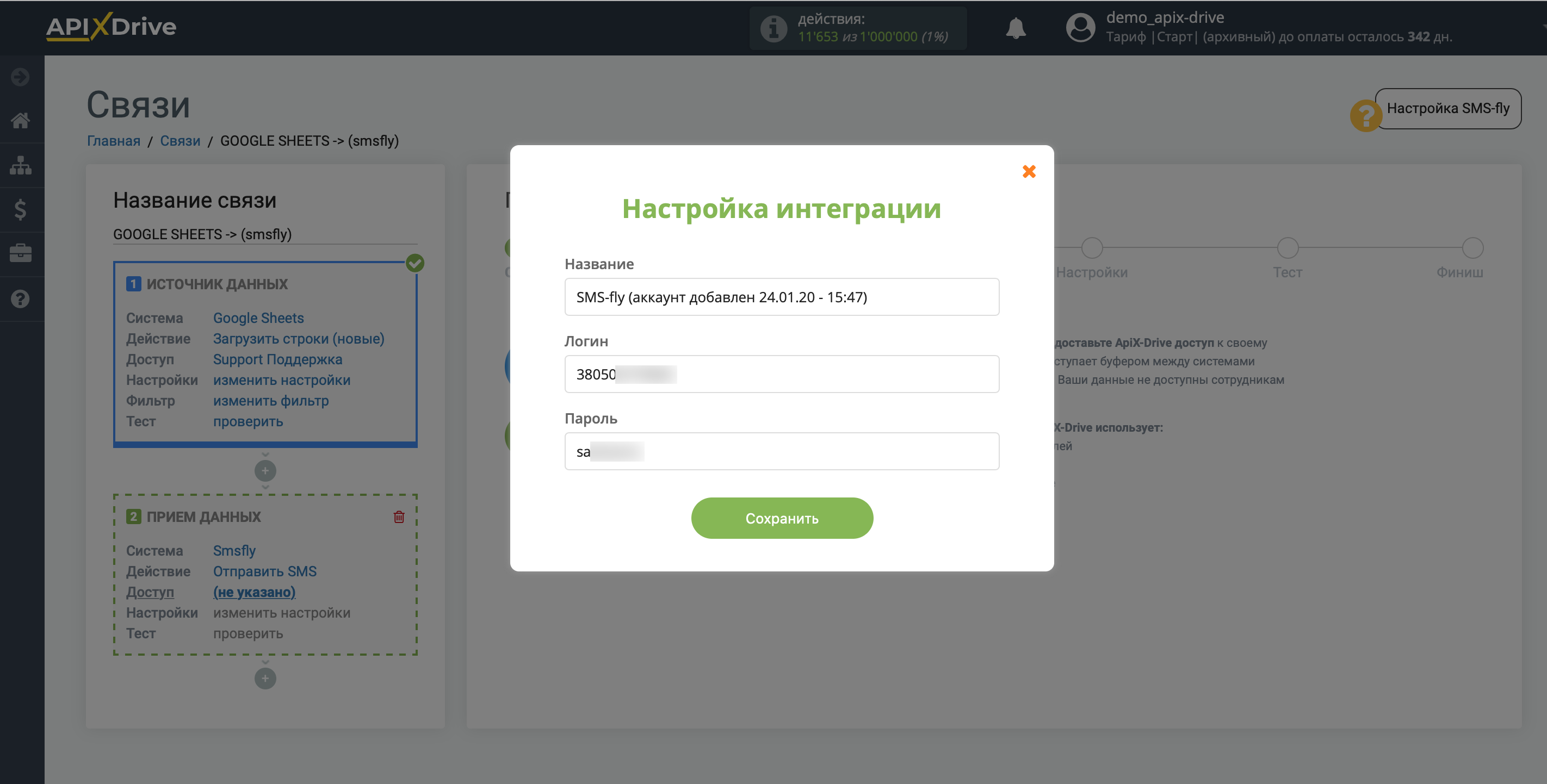Screen dimensions: 1547x784
Task: Click the (не указано) access link
Action: pos(254,592)
